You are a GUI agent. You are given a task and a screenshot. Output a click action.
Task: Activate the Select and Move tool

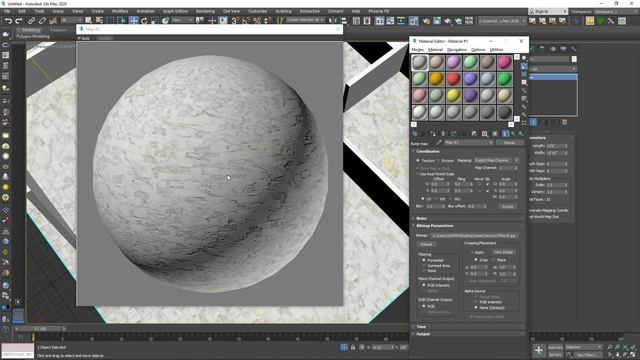tap(133, 20)
